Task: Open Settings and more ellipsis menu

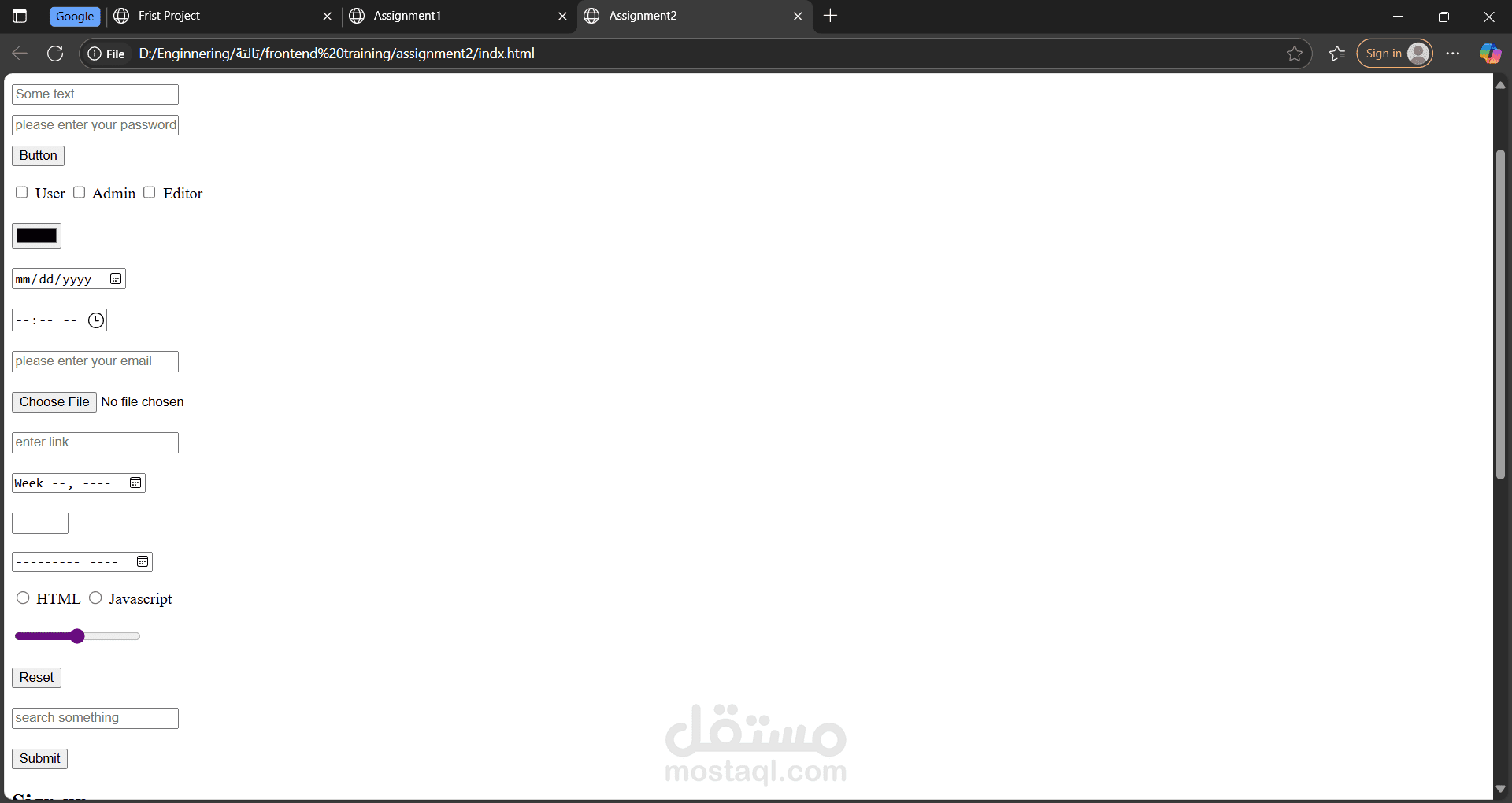Action: click(1453, 54)
